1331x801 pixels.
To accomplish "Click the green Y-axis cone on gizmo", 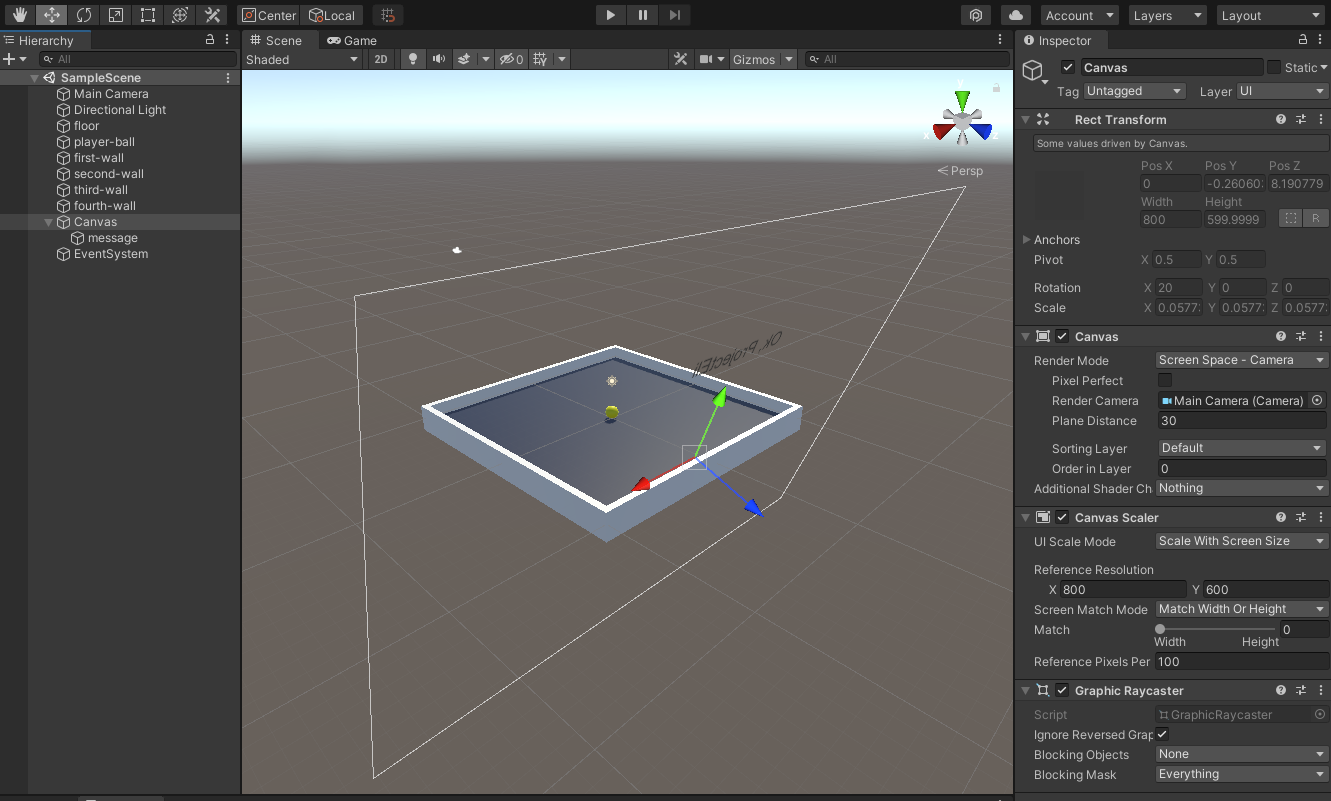I will pos(962,99).
